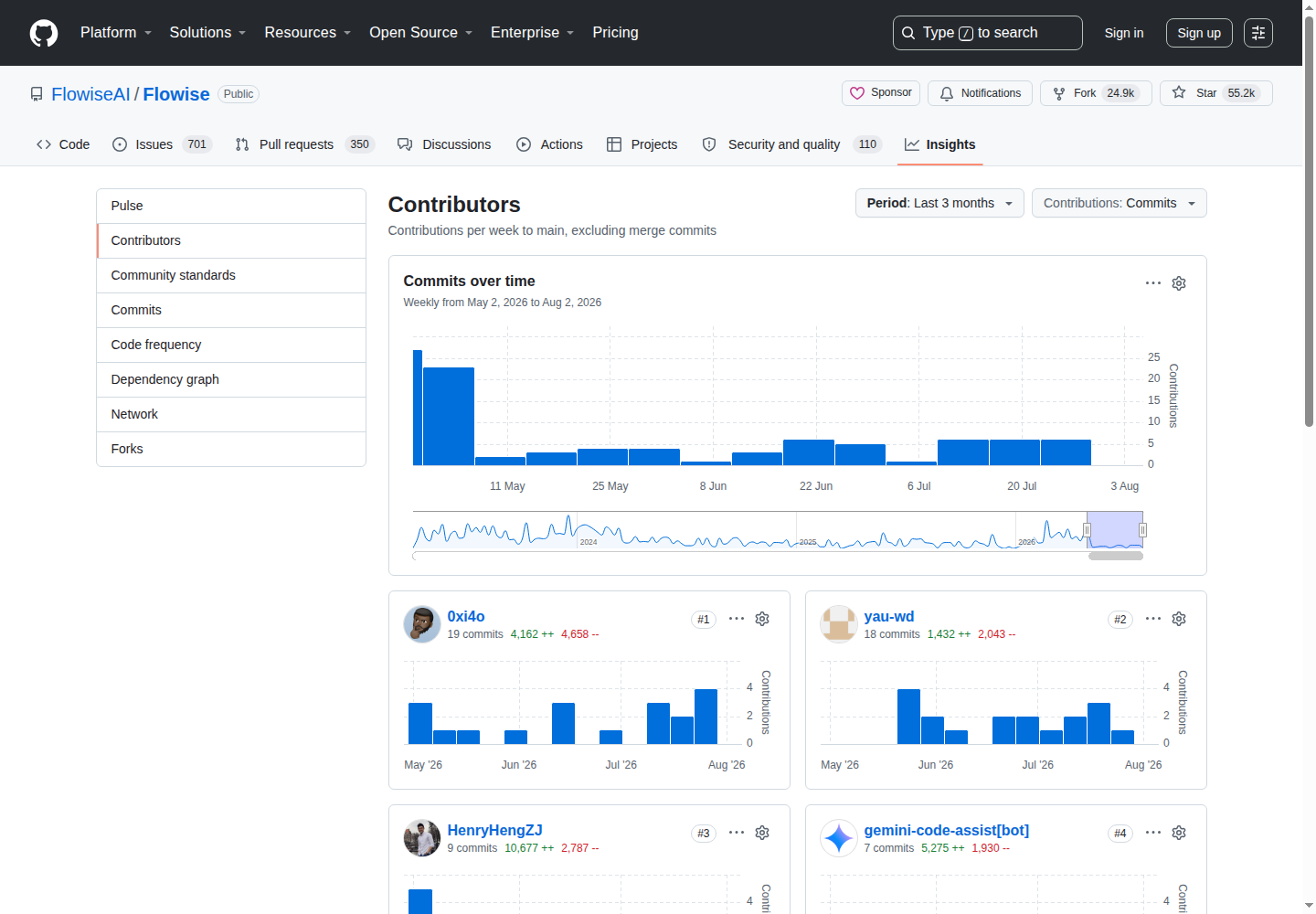Open three-dot menu on gemini-code-assist[bot] card
This screenshot has width=1316, height=914.
(1153, 833)
